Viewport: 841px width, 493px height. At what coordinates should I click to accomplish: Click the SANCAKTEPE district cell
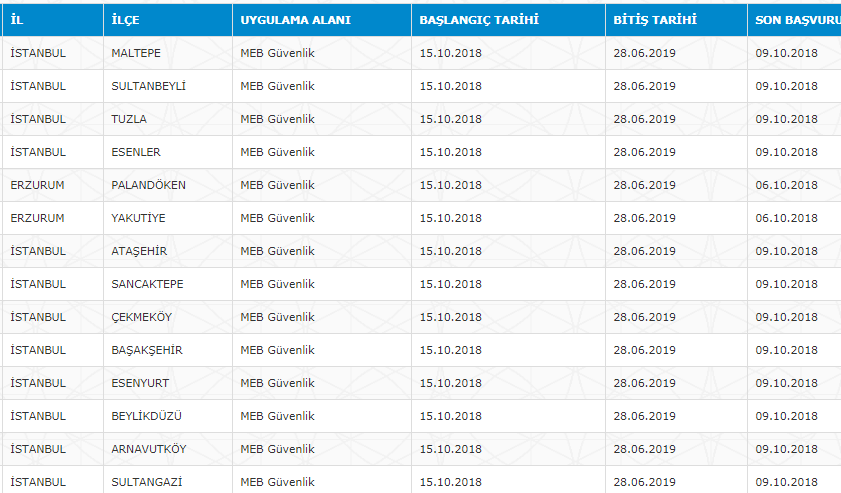(148, 284)
